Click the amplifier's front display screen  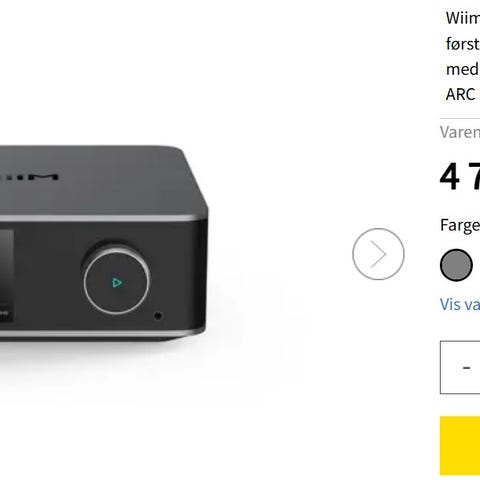click(7, 275)
